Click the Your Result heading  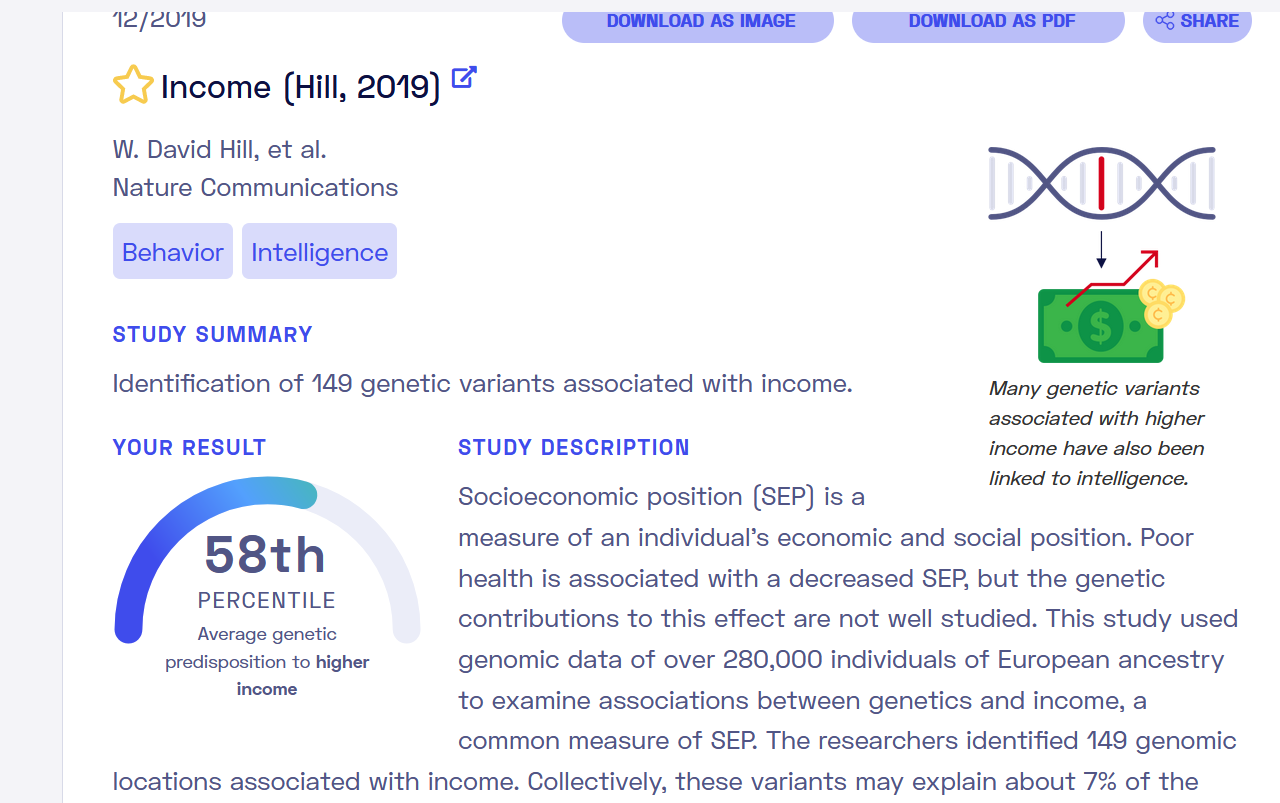point(190,447)
